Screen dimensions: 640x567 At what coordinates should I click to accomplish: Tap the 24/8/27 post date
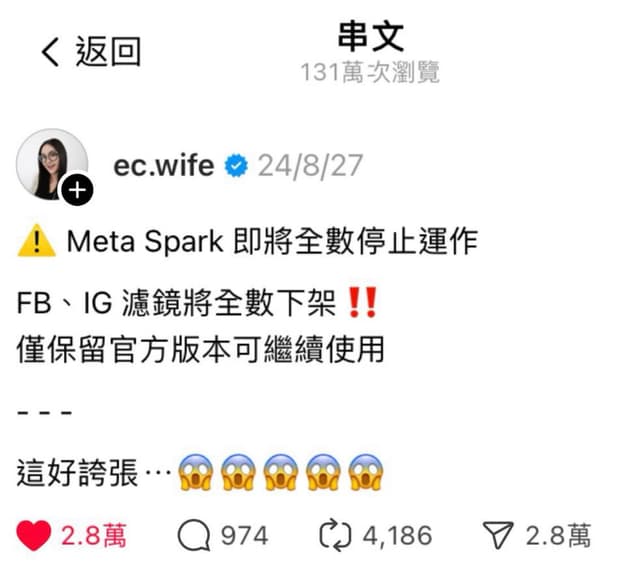[310, 166]
